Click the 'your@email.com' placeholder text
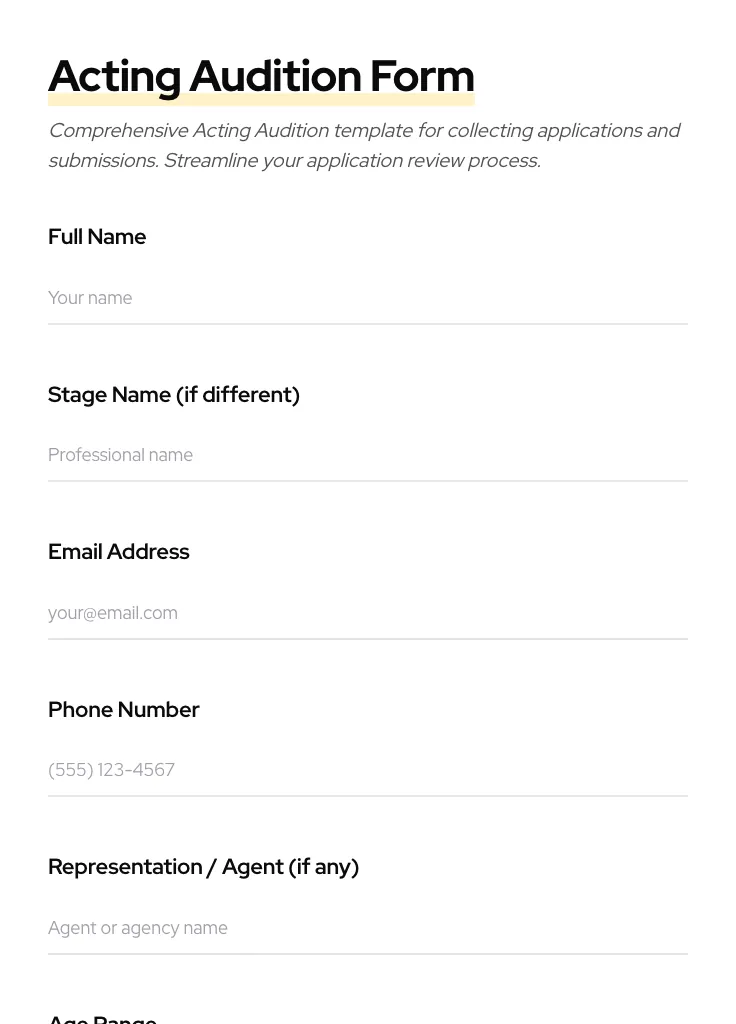 pos(113,613)
